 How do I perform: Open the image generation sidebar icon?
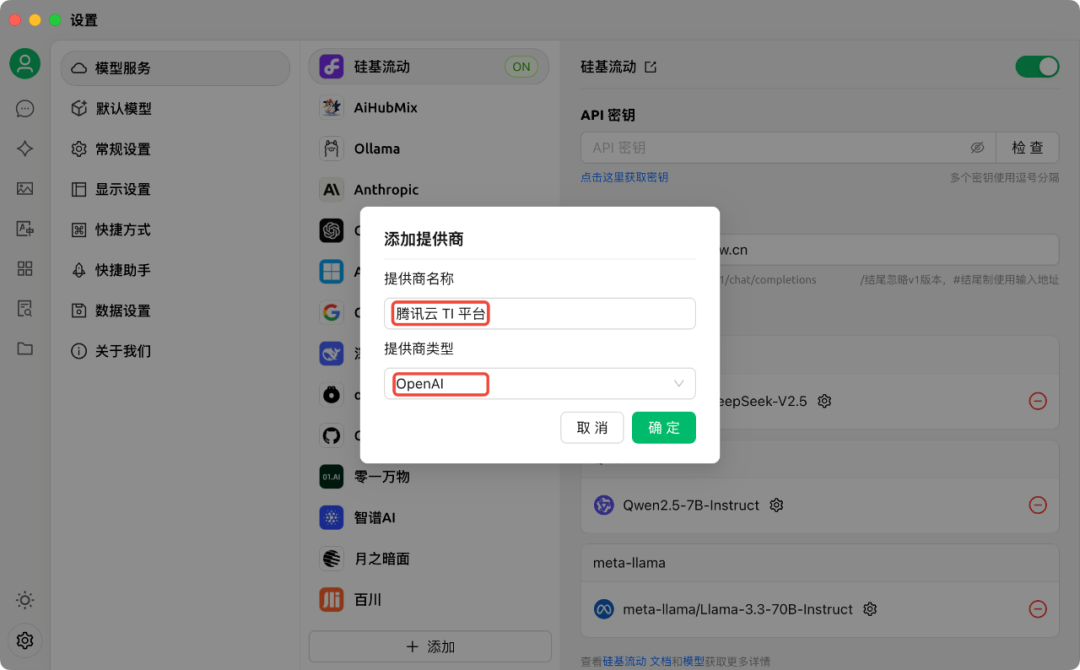click(x=24, y=188)
